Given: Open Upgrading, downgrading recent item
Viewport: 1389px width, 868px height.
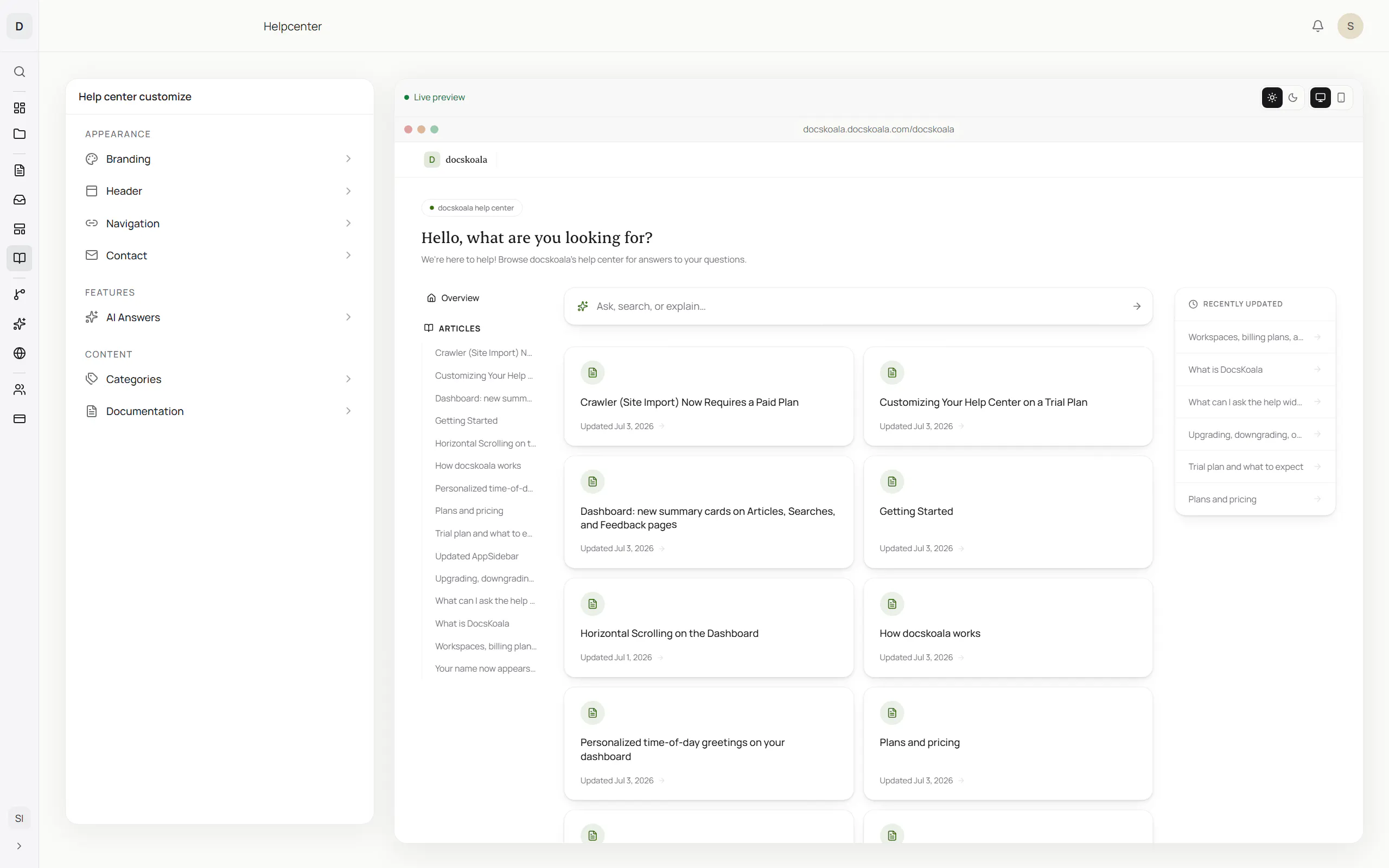Looking at the screenshot, I should pos(1254,435).
